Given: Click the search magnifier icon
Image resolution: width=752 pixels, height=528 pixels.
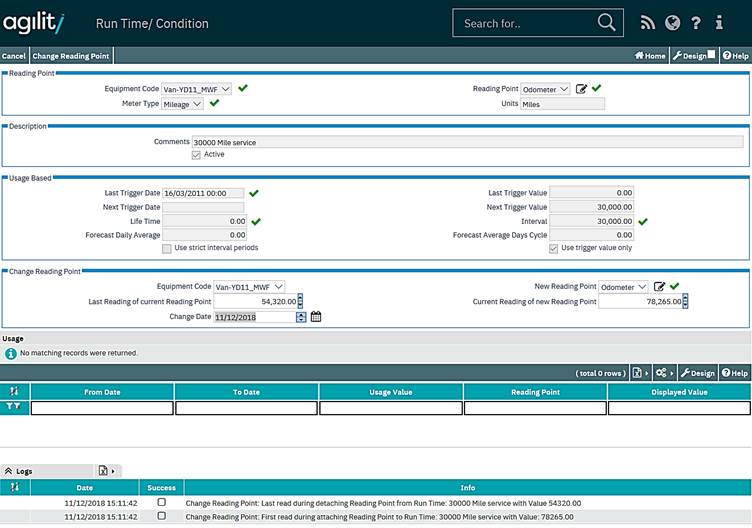Looking at the screenshot, I should 606,23.
